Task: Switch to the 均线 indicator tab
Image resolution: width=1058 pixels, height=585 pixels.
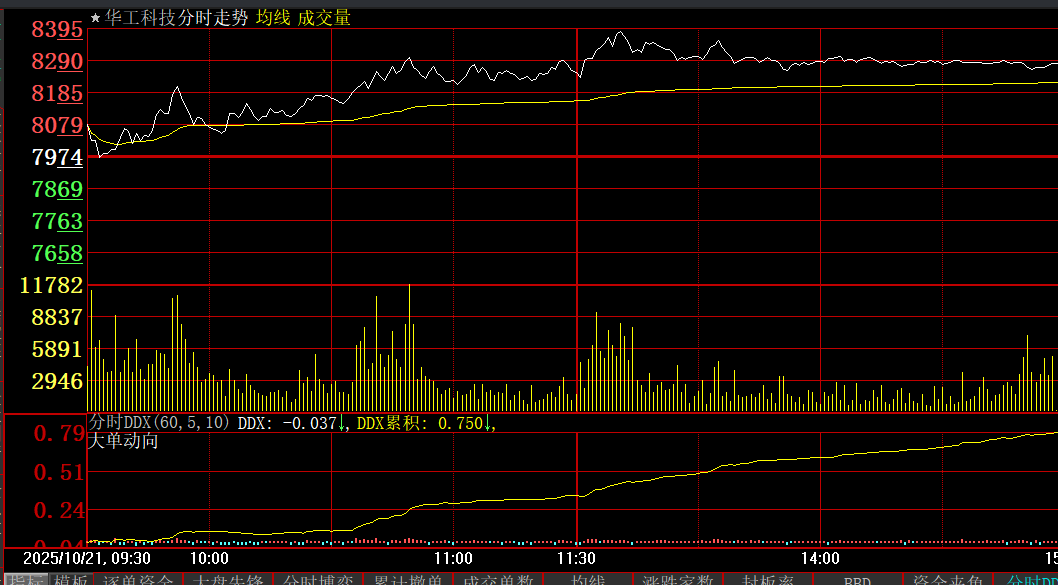Action: coord(587,580)
